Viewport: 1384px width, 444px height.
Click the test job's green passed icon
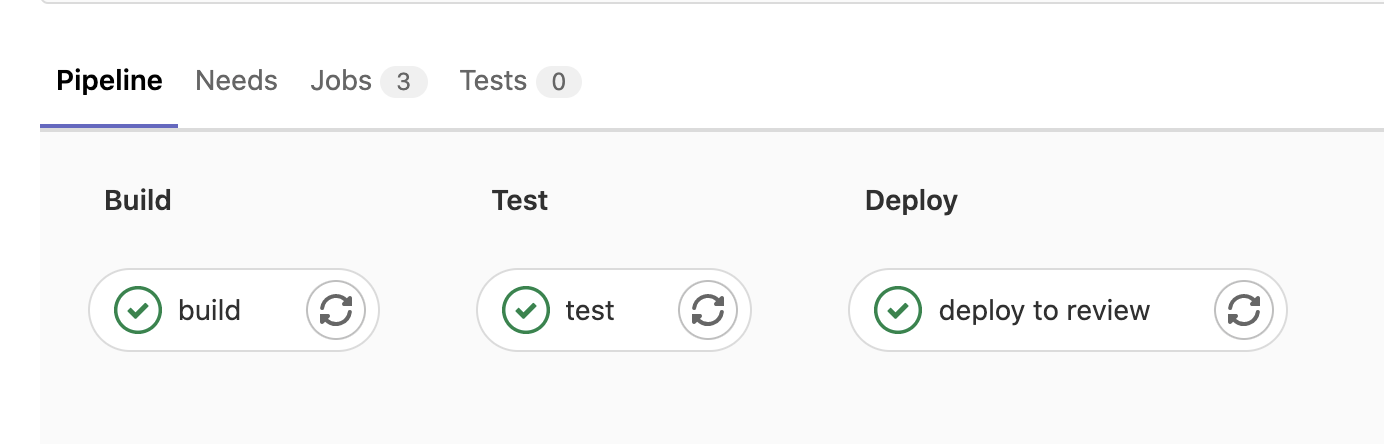tap(525, 310)
